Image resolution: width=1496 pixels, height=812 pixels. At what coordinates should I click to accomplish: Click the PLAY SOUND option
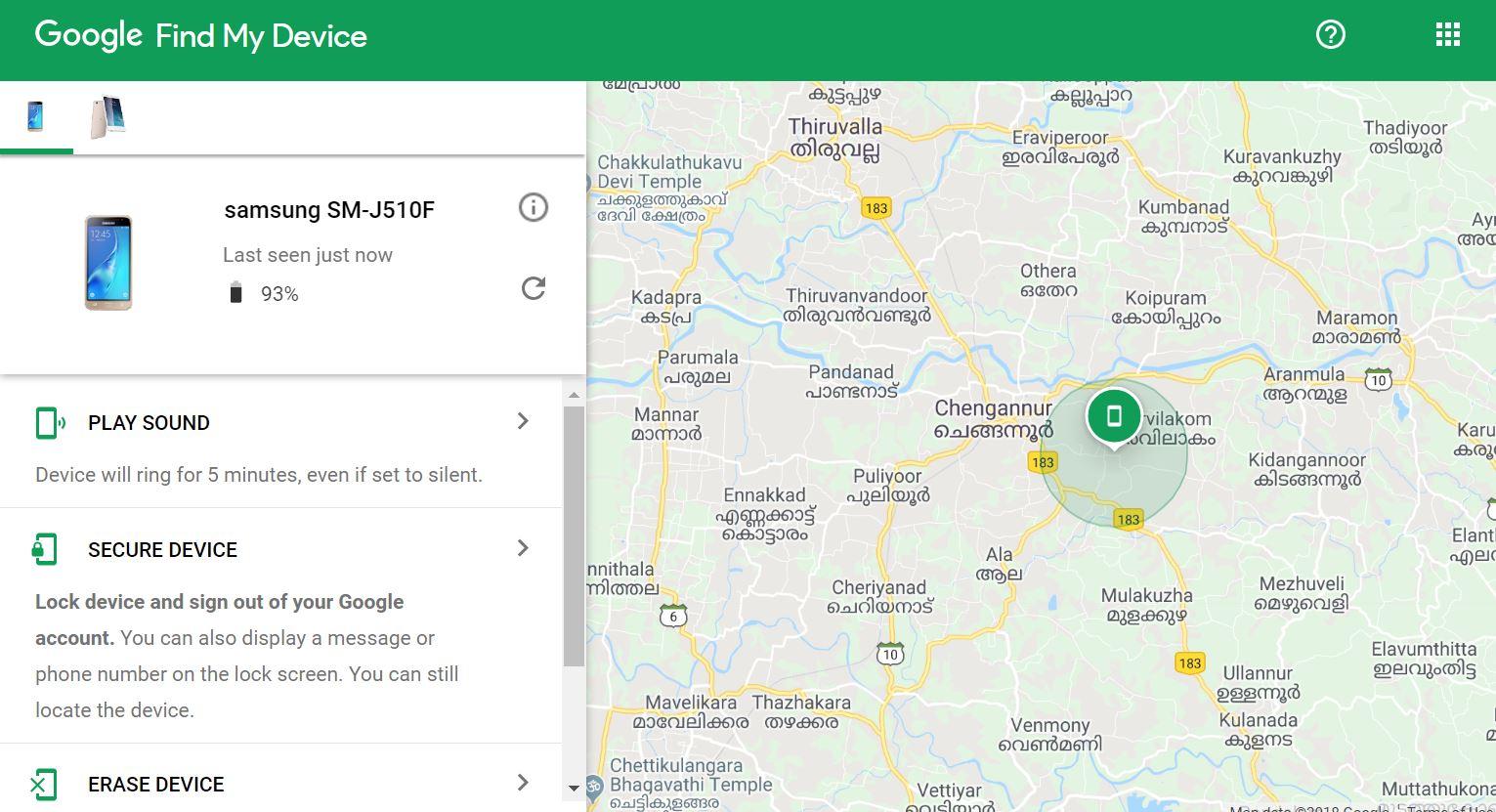(x=149, y=423)
